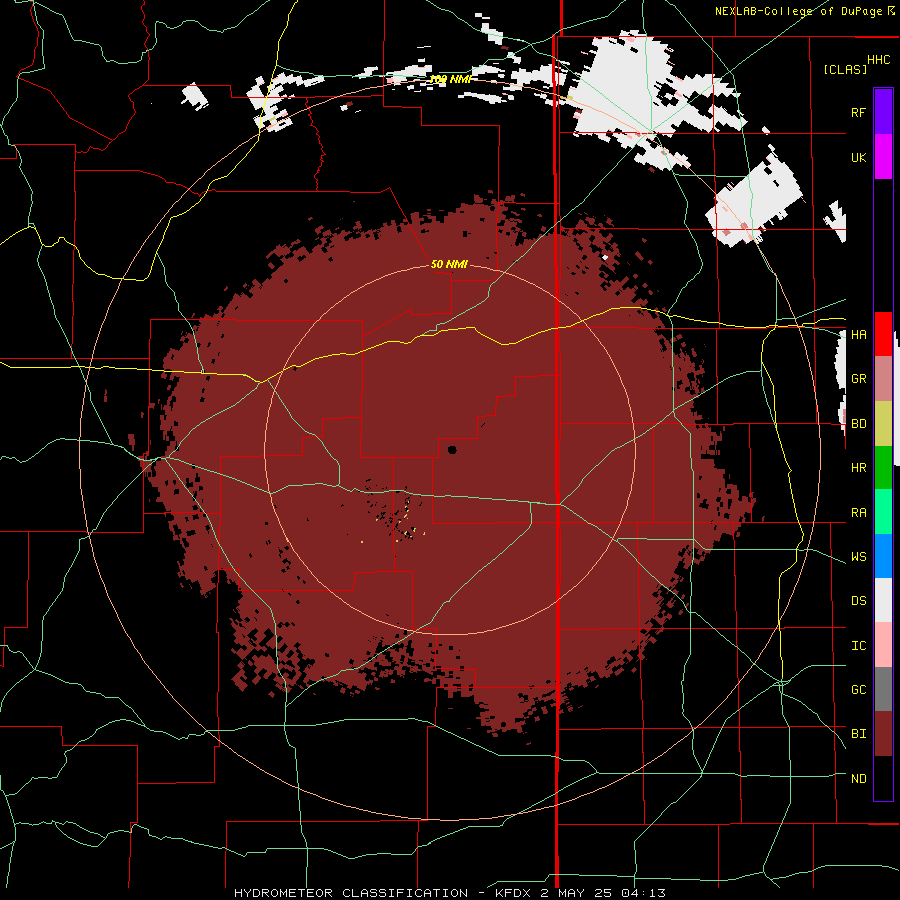This screenshot has width=900, height=900.
Task: Click the IC legend label
Action: click(858, 646)
